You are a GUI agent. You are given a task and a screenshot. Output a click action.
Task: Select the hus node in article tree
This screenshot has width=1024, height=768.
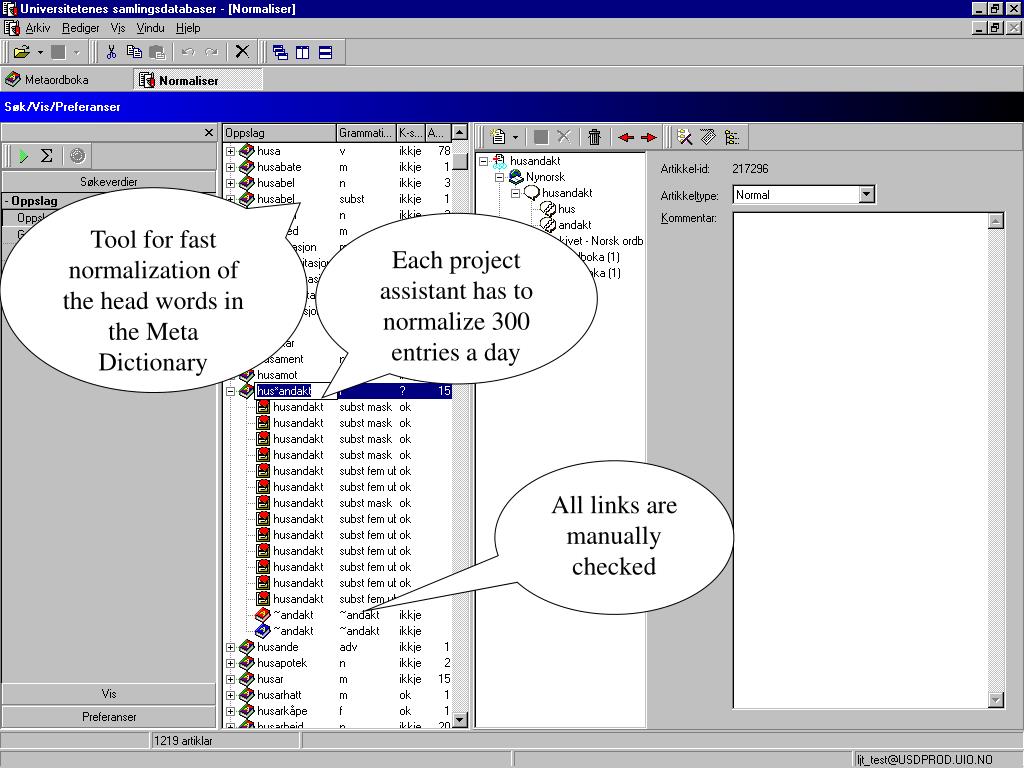pyautogui.click(x=566, y=209)
